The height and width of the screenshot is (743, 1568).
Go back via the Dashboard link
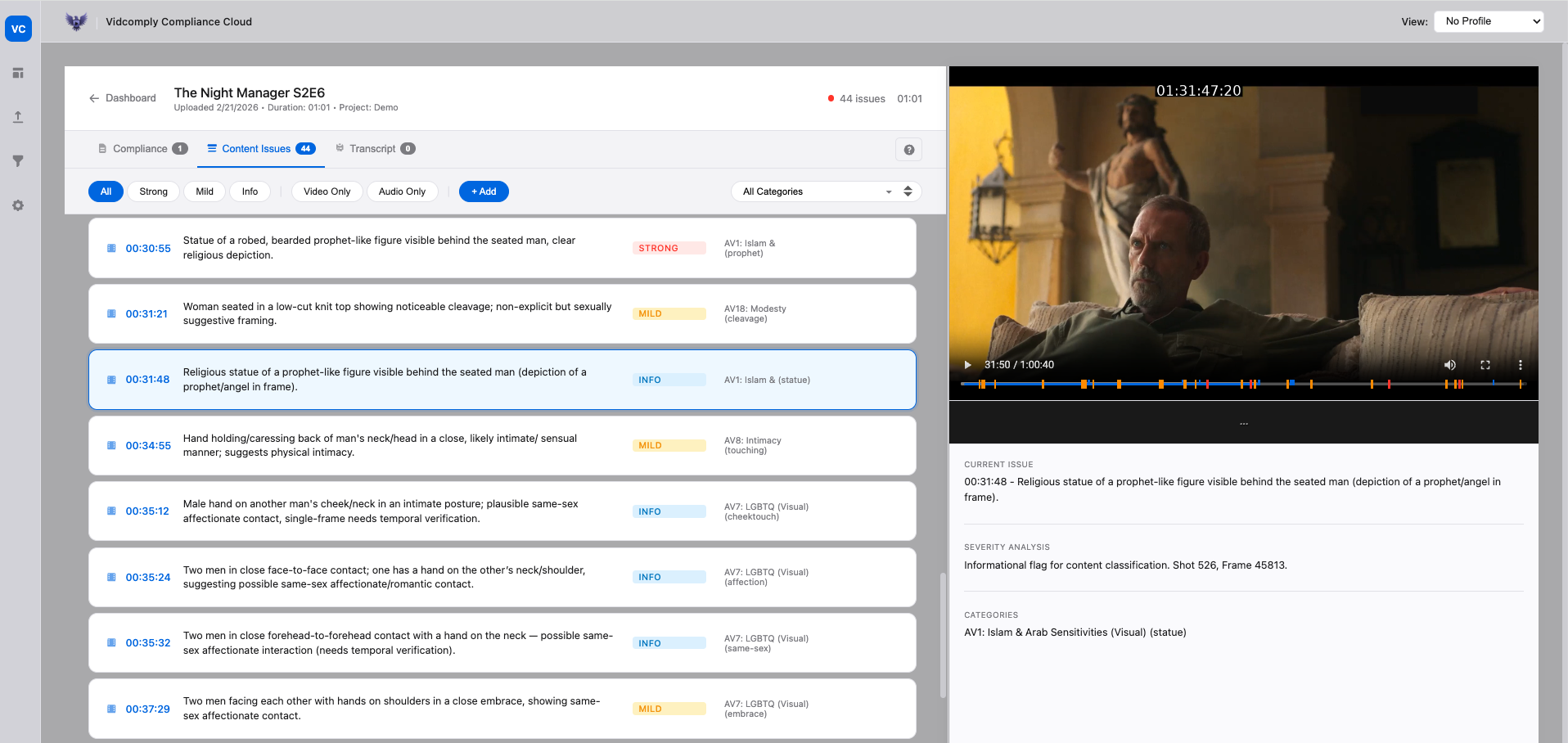click(121, 97)
